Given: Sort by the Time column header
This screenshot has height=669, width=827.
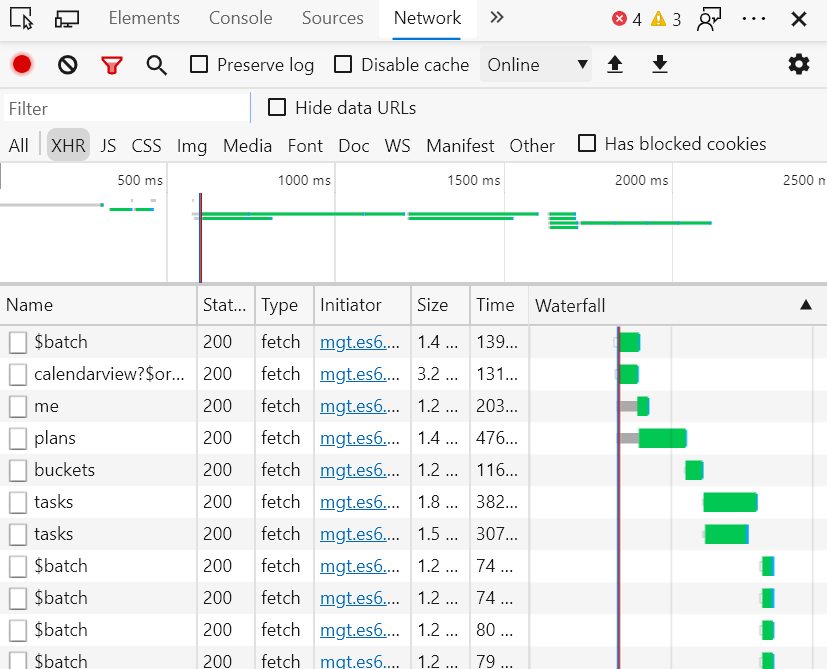Looking at the screenshot, I should 499,305.
